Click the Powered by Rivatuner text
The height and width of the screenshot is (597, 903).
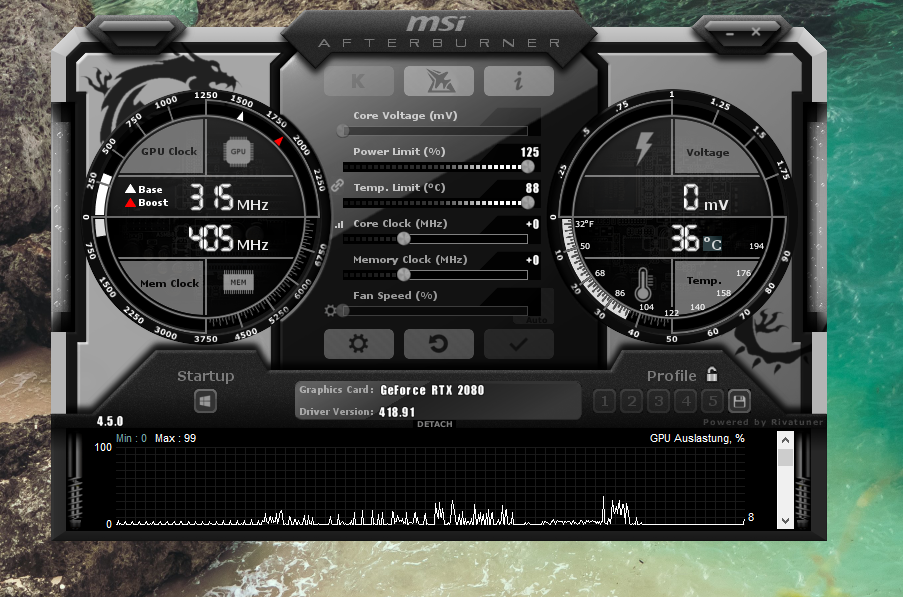click(763, 422)
